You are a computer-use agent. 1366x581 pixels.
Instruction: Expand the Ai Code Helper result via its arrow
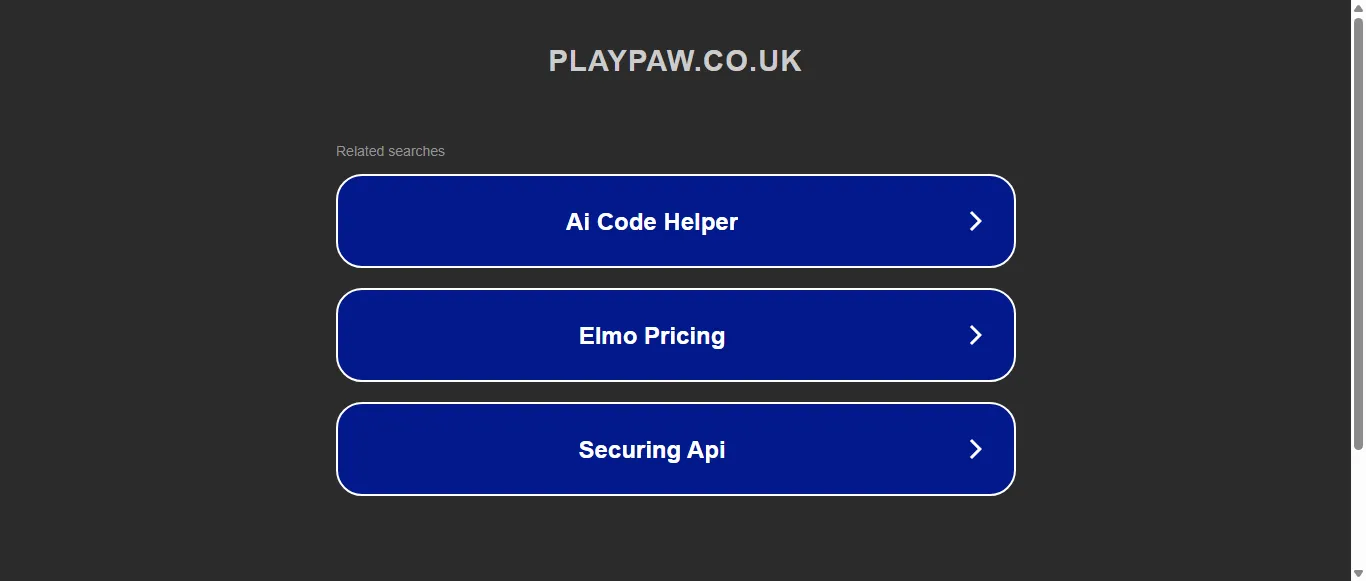[976, 221]
